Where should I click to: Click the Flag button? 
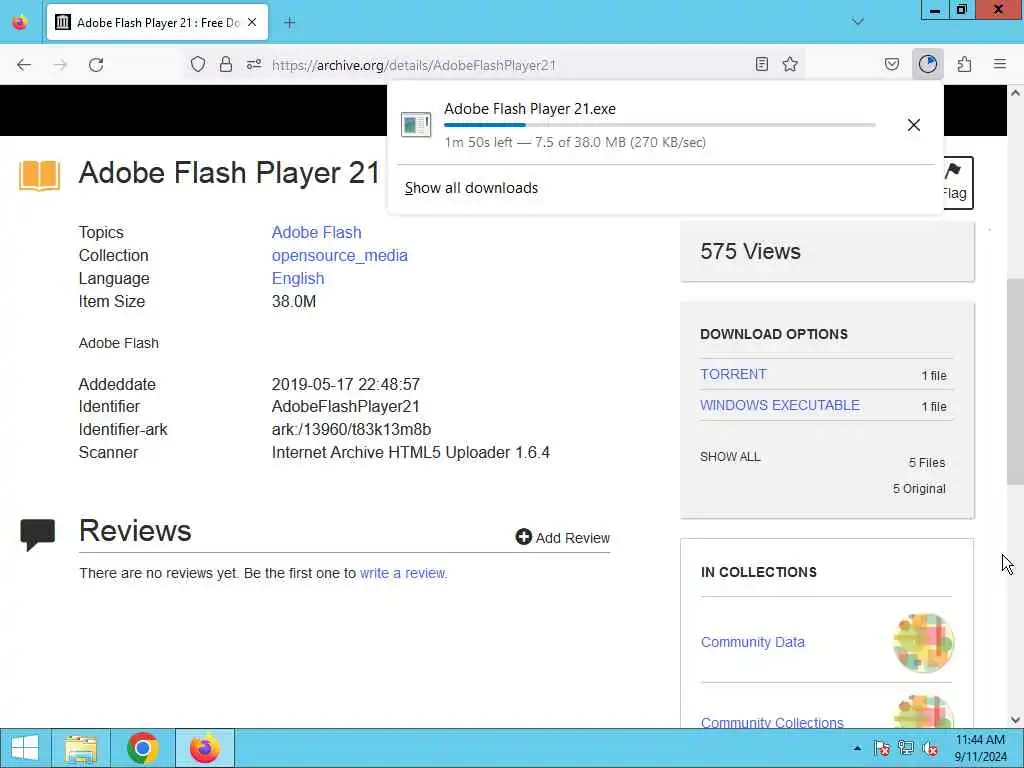[957, 182]
